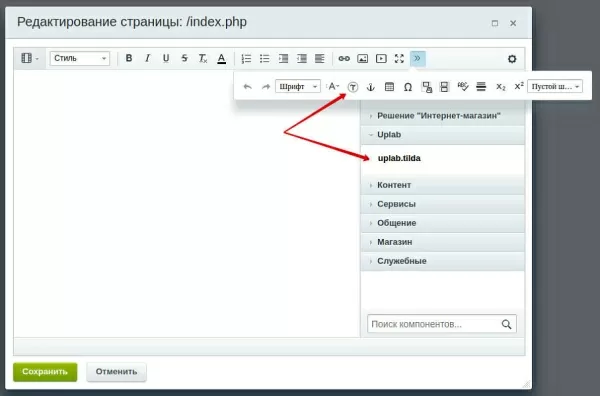Open the editor view mode dropdown
This screenshot has height=396, width=600.
click(x=30, y=58)
